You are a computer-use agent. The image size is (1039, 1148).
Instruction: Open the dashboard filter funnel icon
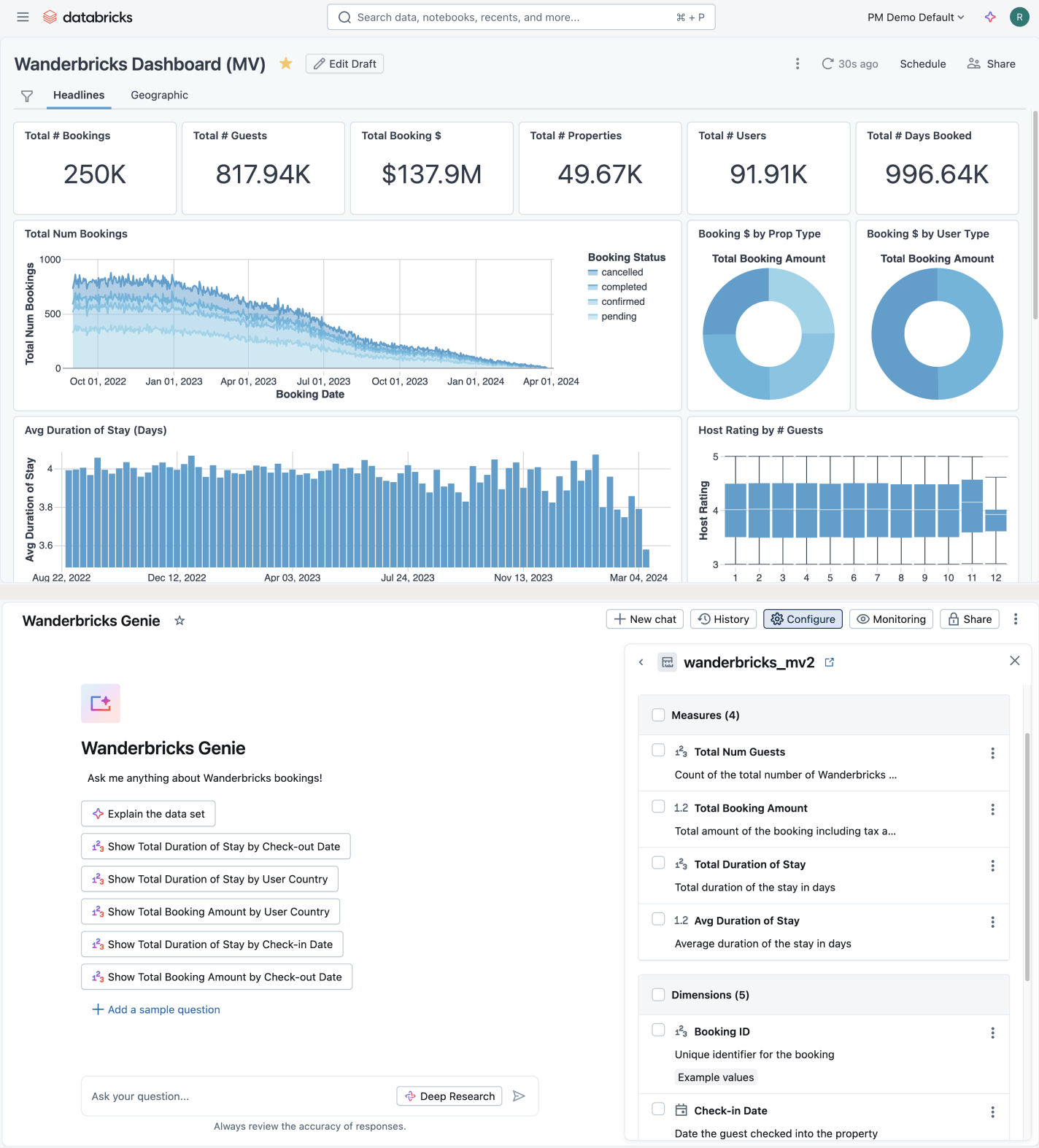point(27,96)
